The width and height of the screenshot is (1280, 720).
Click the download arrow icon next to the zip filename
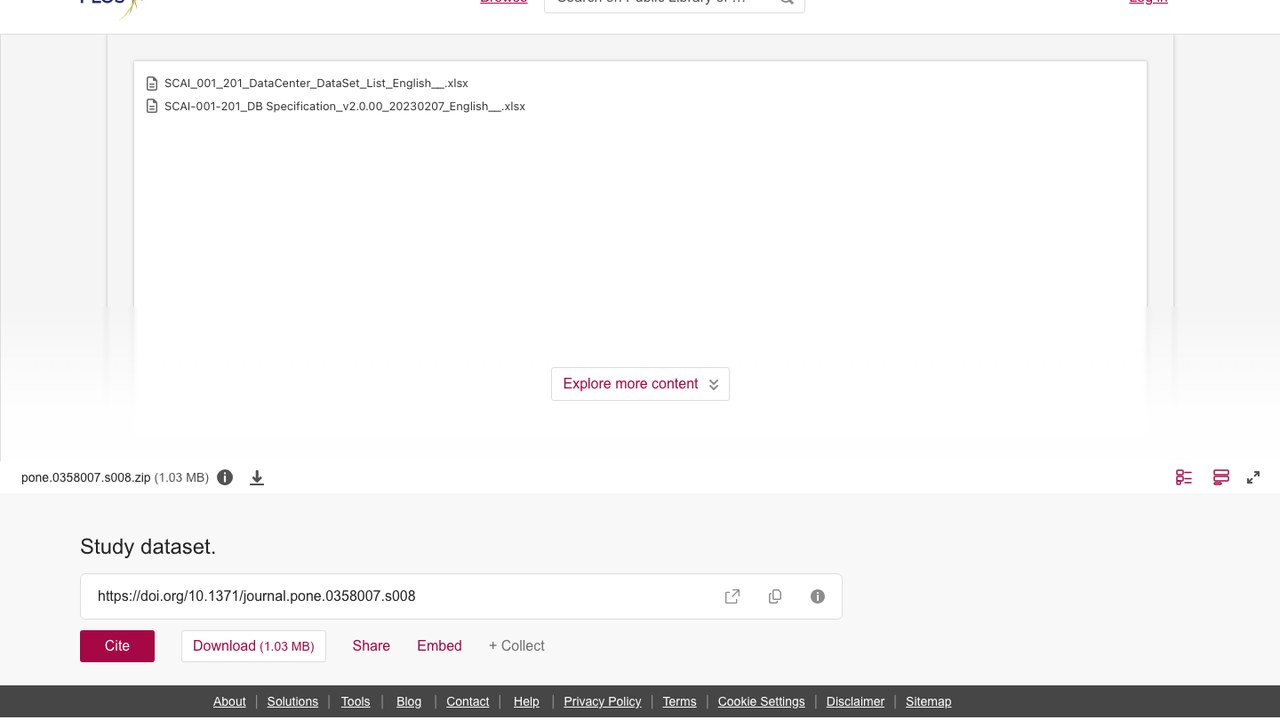pos(257,478)
